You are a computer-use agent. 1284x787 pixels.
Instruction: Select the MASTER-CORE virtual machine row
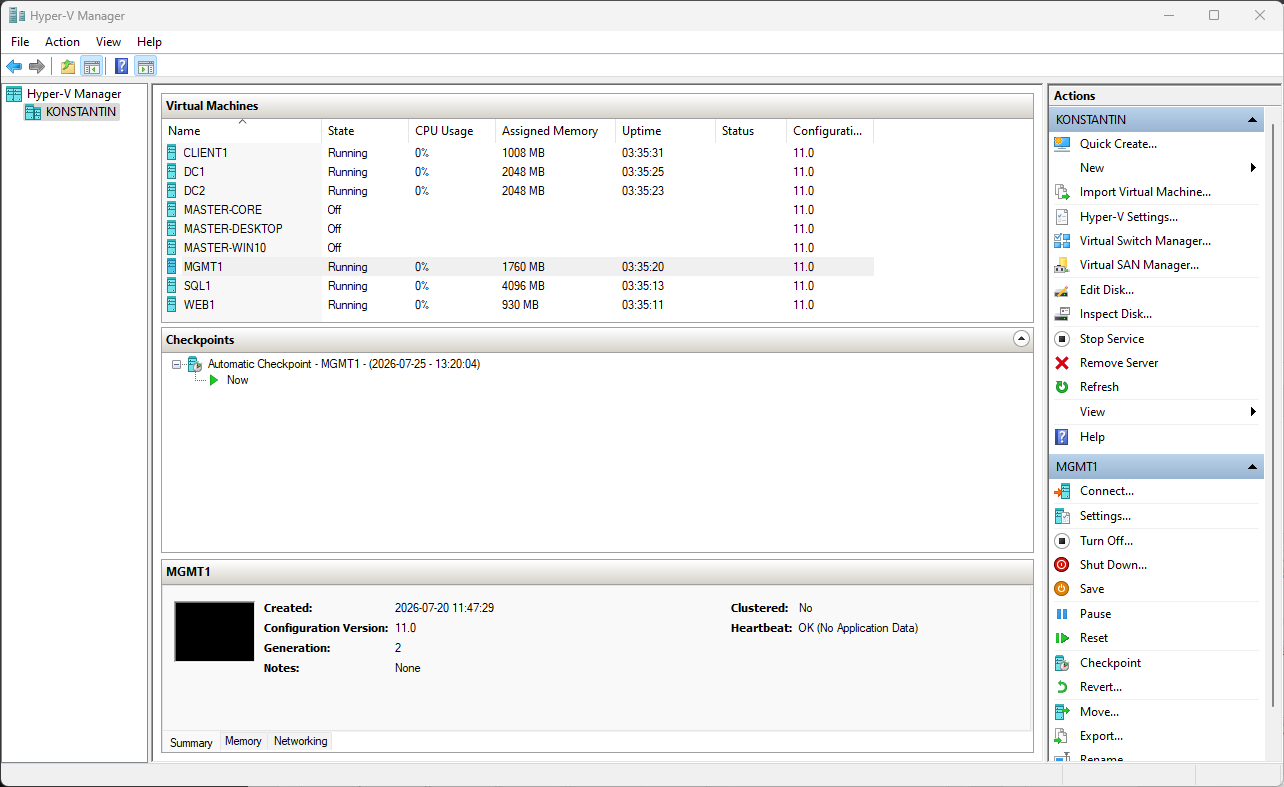(518, 210)
